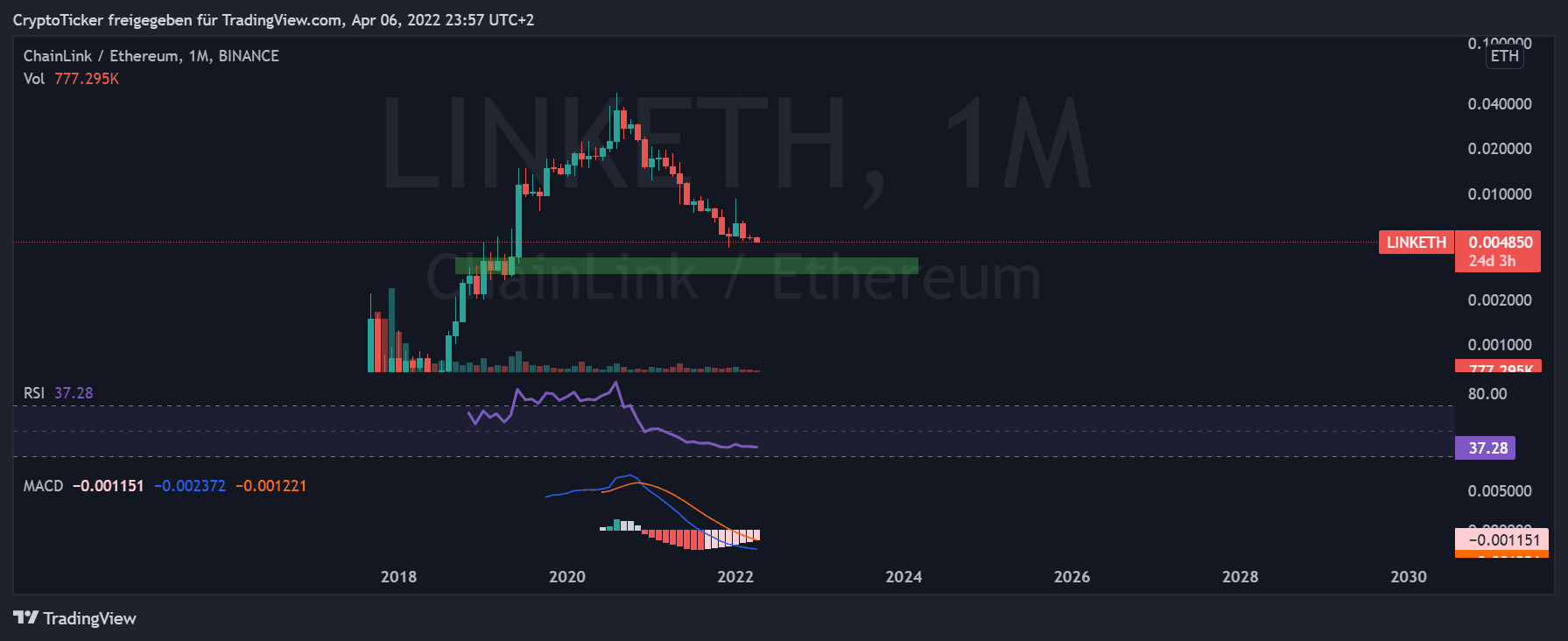The width and height of the screenshot is (1568, 641).
Task: Click the TradingView logo icon
Action: tap(25, 618)
